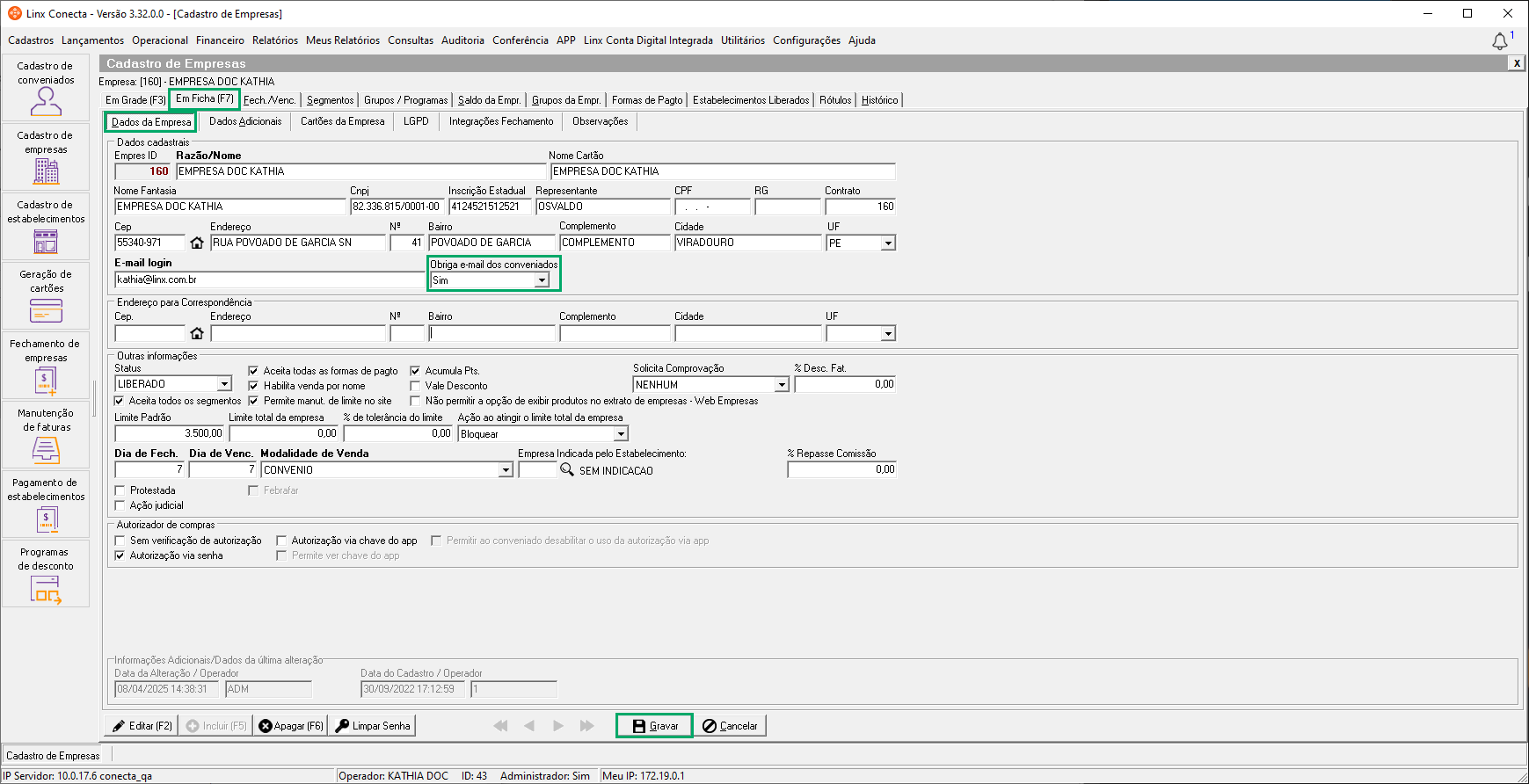Open Obriga e-mail dos conveniados dropdown
Screen dimensions: 1529x784
[x=542, y=280]
